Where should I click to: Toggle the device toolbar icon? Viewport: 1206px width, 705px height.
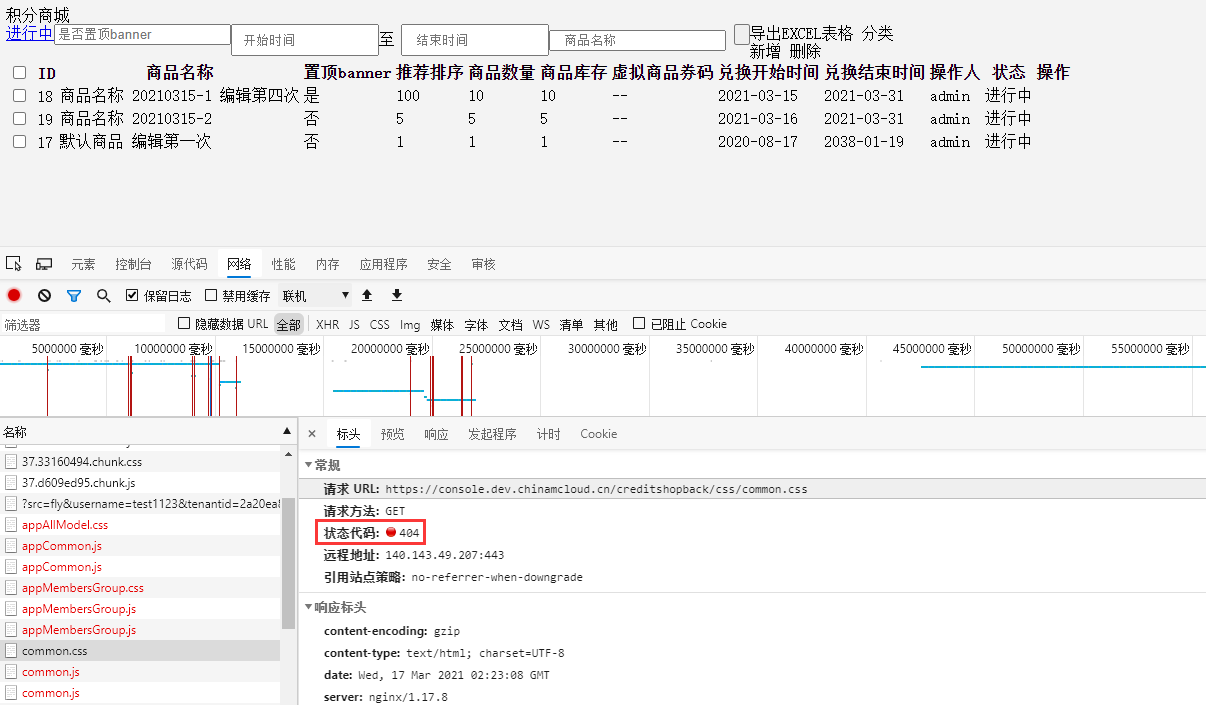point(44,264)
